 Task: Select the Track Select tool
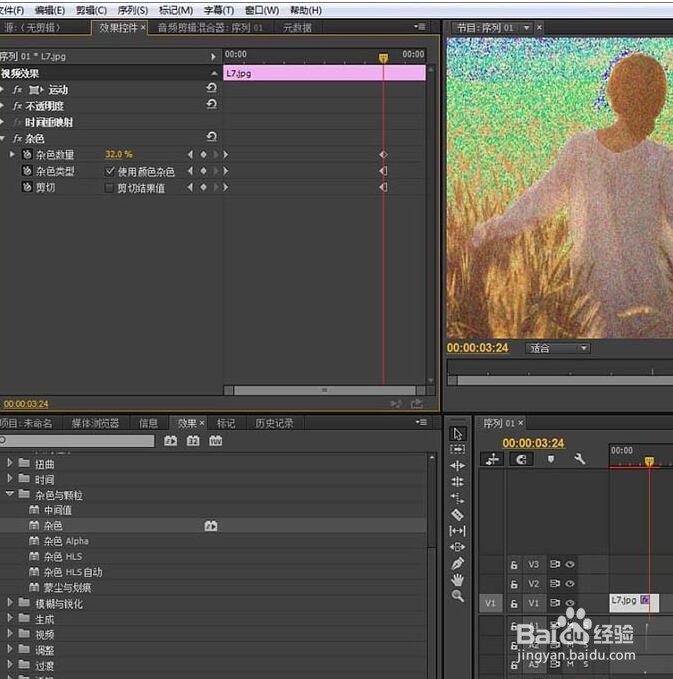coord(458,449)
